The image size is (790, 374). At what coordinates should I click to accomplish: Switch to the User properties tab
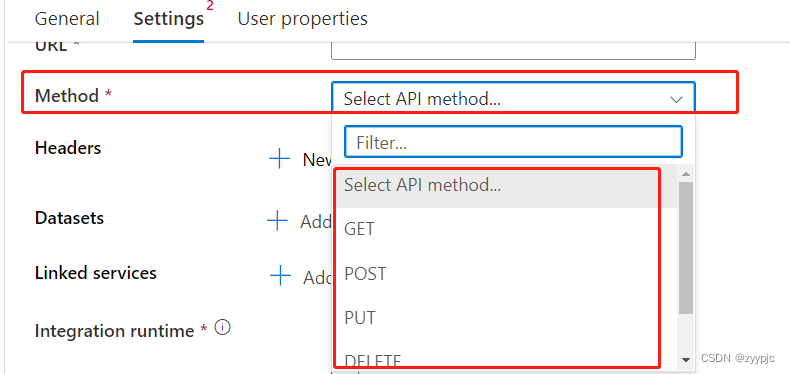tap(302, 19)
